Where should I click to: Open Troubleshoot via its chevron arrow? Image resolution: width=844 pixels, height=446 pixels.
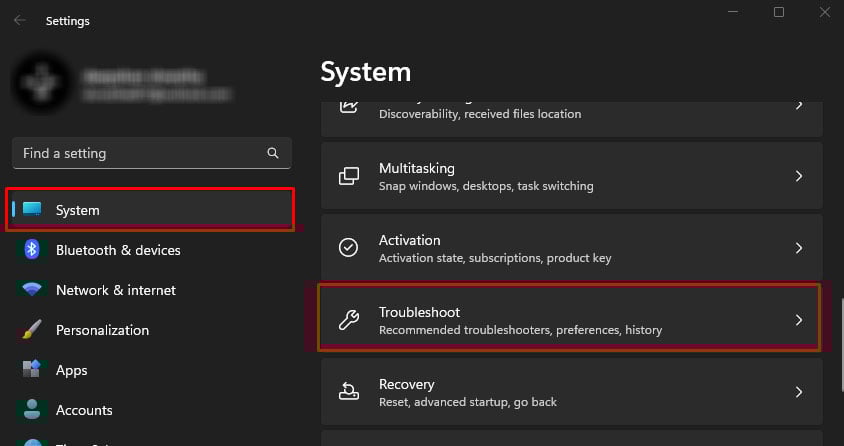(x=798, y=320)
